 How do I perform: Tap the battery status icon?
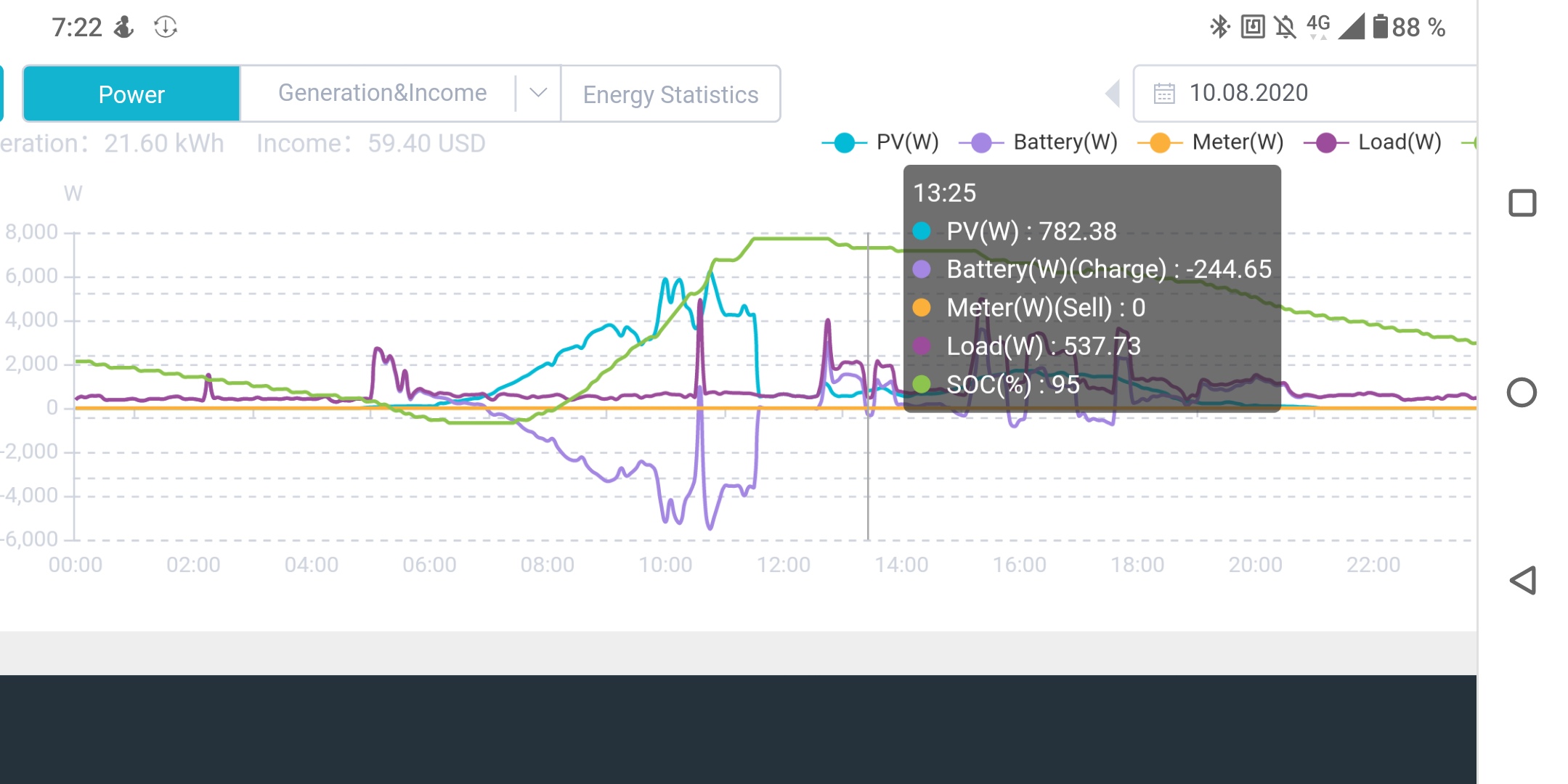tap(1380, 27)
